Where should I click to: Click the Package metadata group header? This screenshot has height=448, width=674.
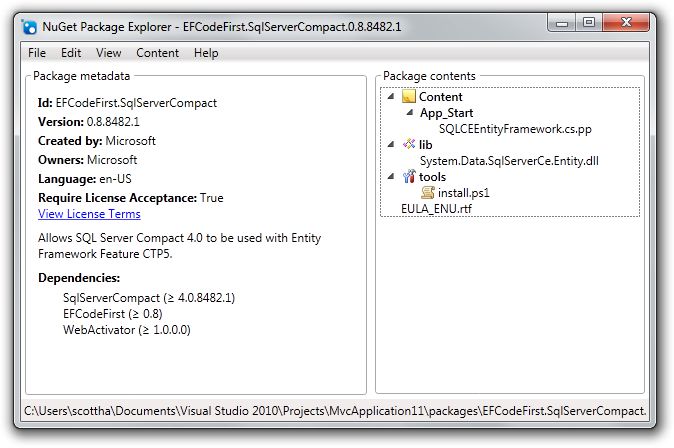click(x=81, y=76)
